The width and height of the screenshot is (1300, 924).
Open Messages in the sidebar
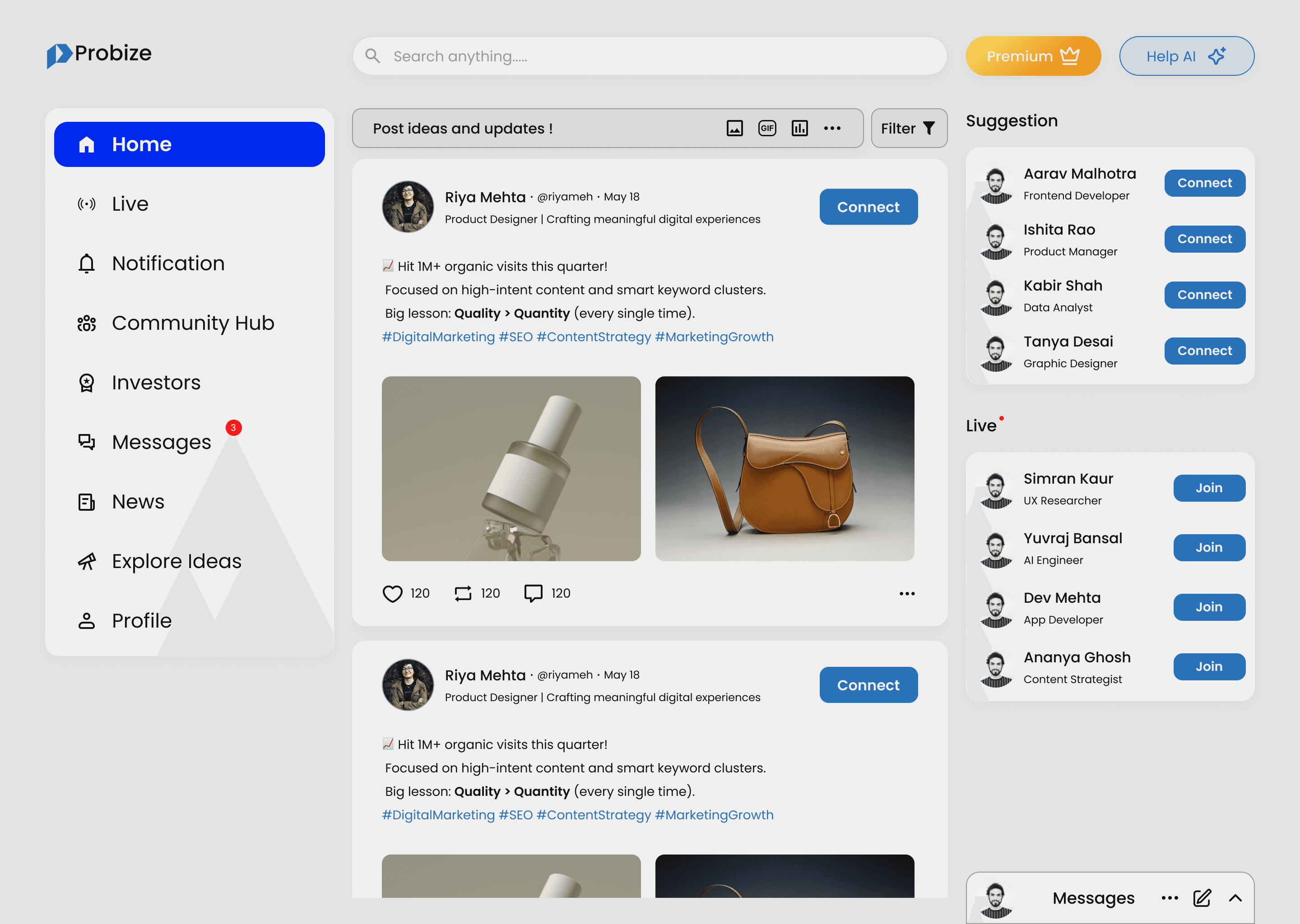tap(190, 442)
